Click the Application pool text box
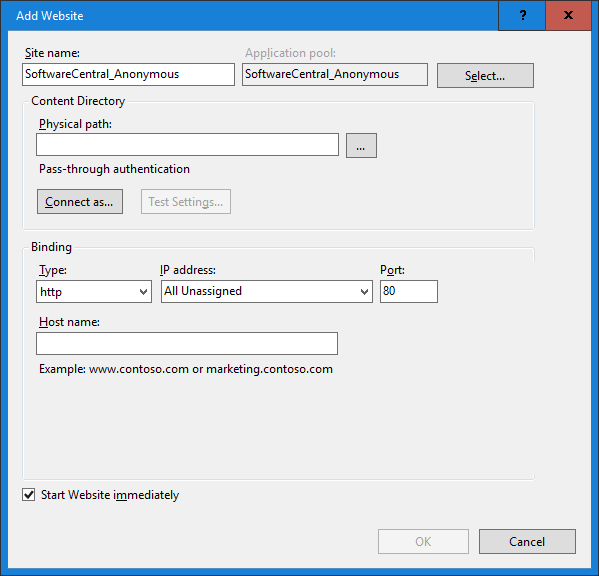This screenshot has width=599, height=576. point(335,74)
